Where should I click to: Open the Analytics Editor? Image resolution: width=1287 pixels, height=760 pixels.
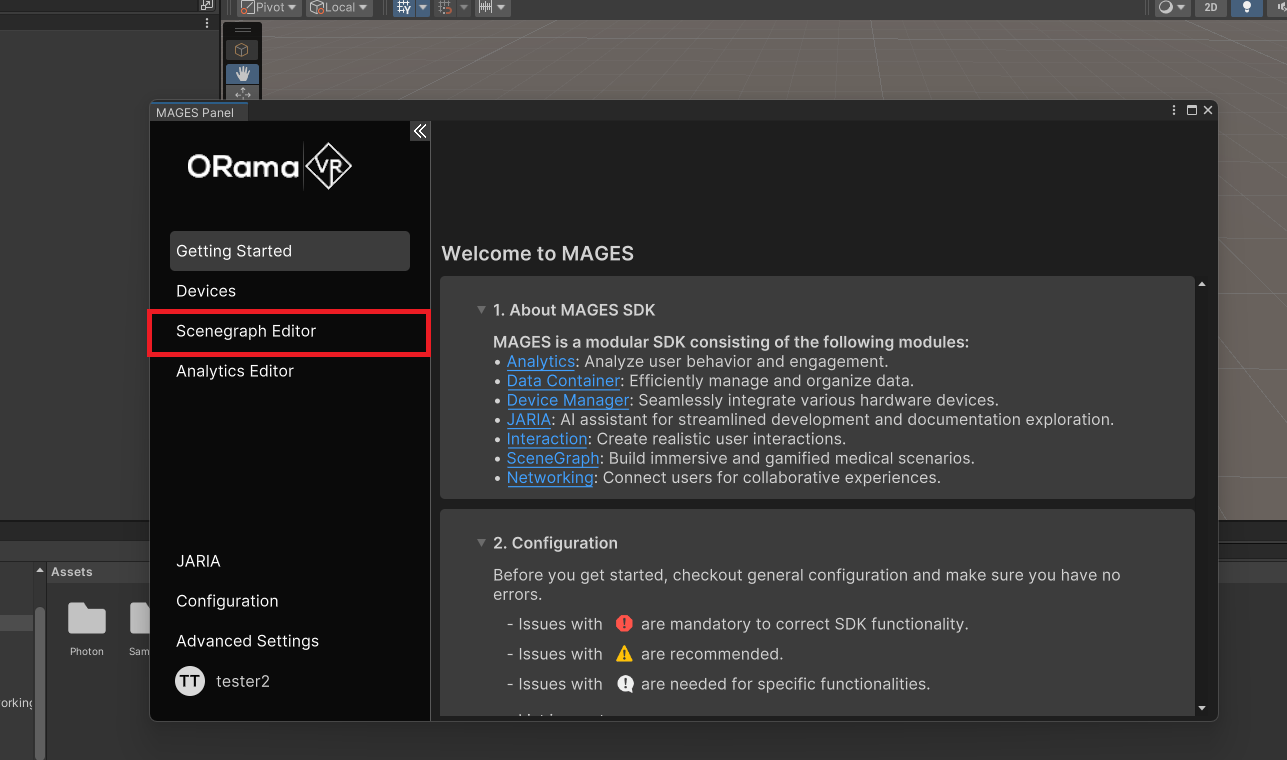pos(290,371)
